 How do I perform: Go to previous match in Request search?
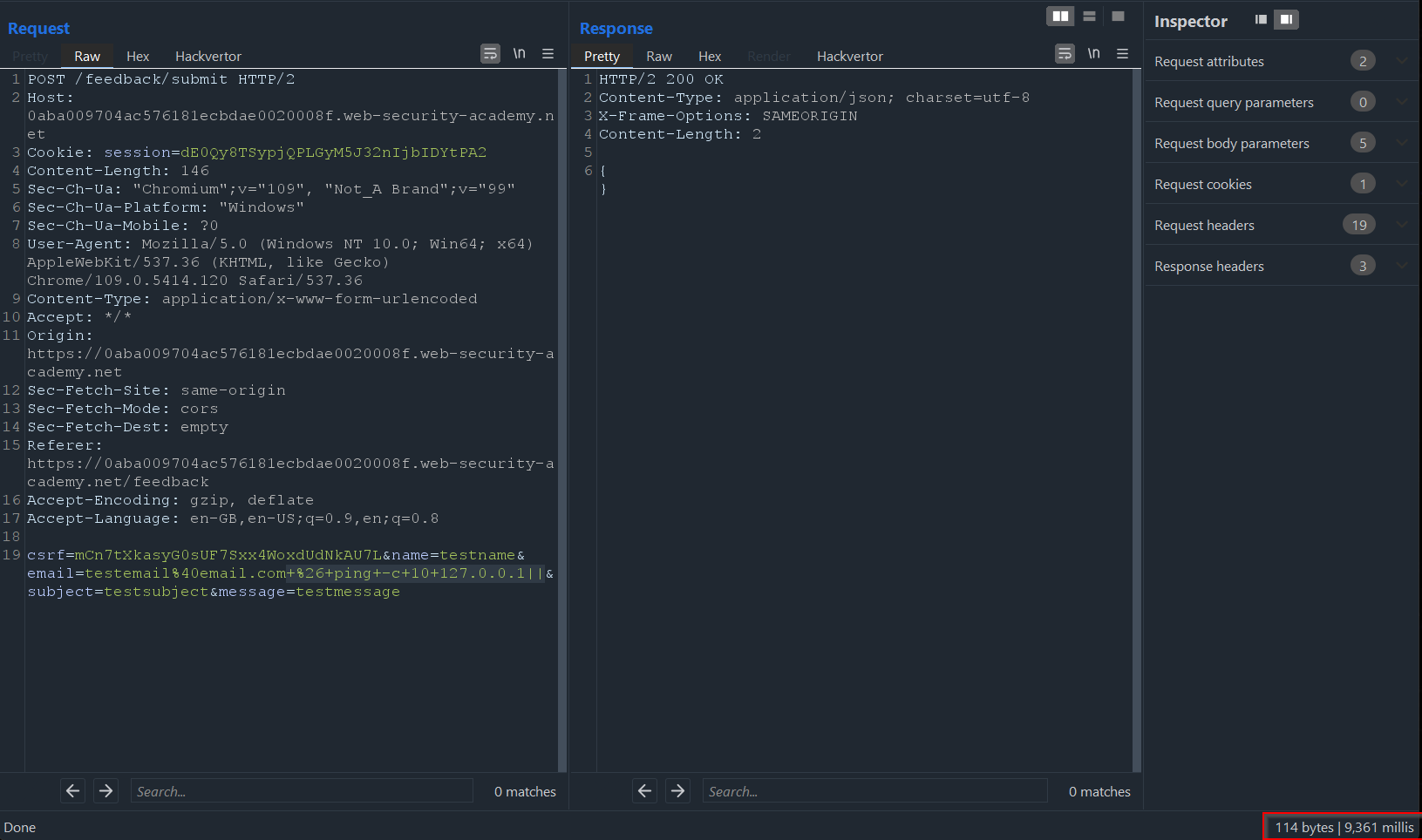(x=73, y=791)
